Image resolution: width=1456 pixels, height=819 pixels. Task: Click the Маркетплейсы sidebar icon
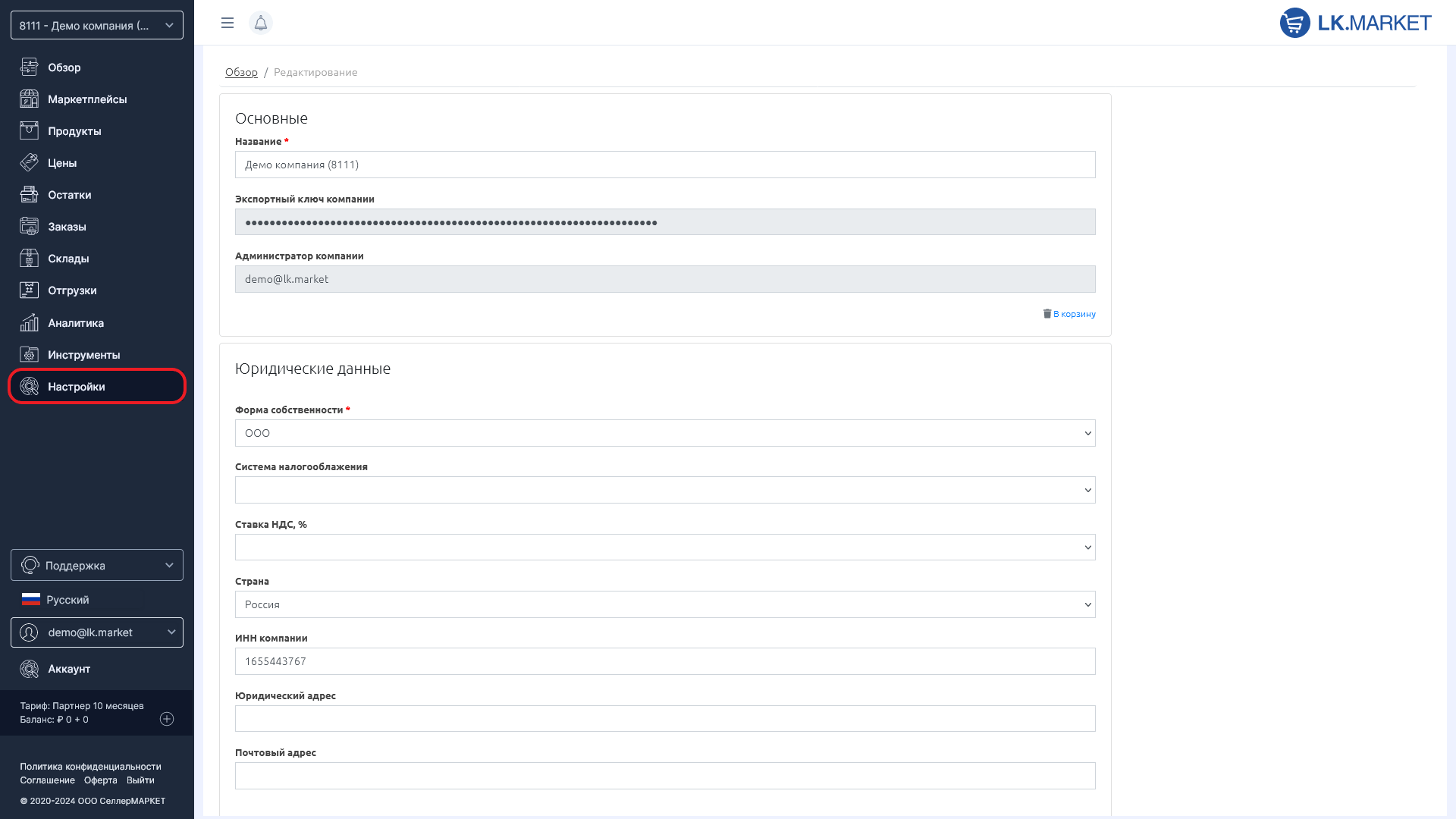tap(29, 99)
